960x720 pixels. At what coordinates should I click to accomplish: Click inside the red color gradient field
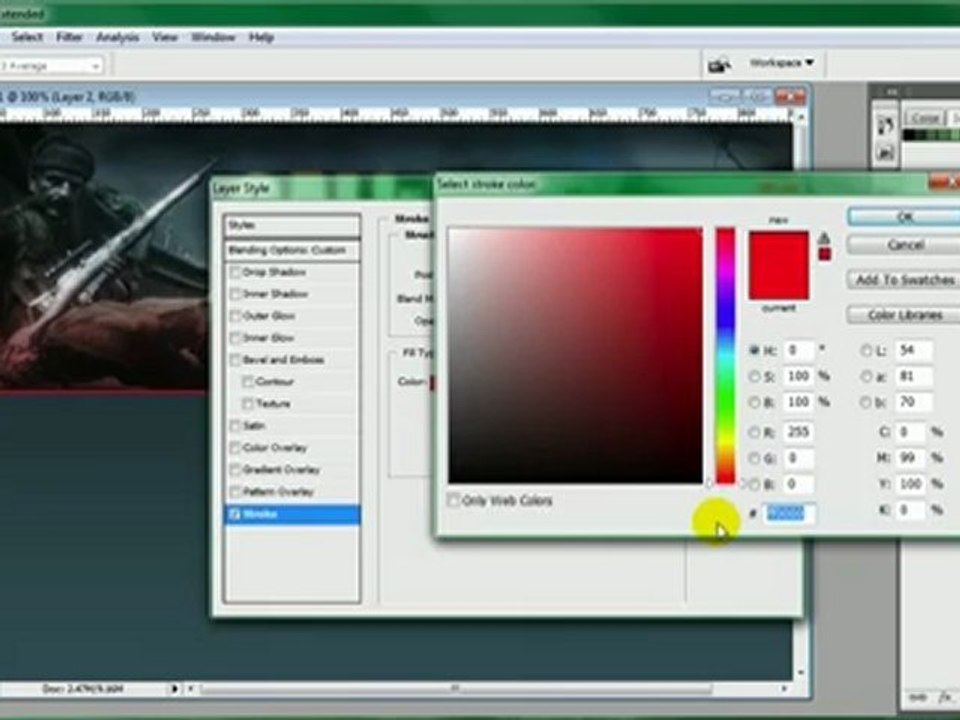click(575, 355)
